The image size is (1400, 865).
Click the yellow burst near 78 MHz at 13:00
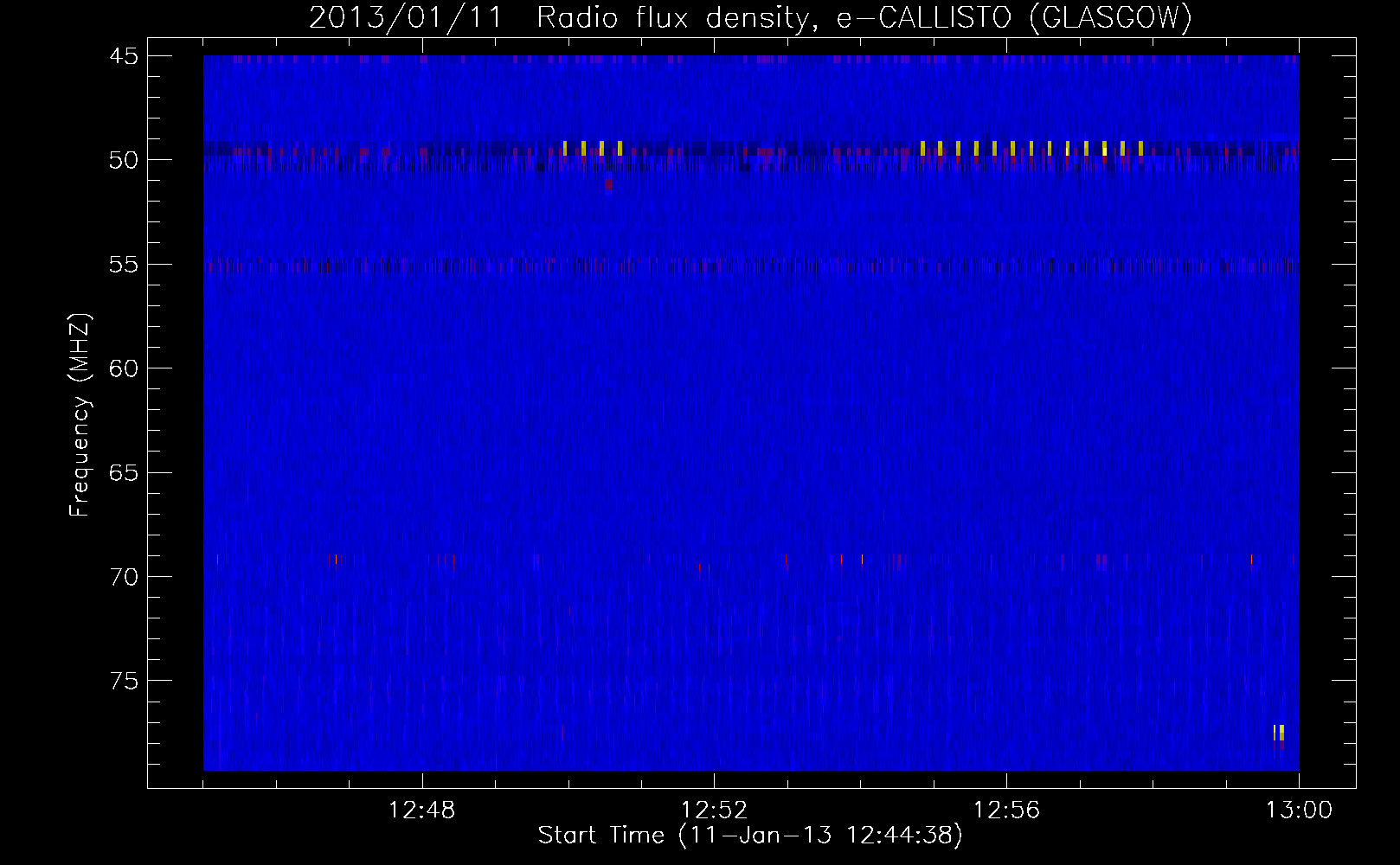[x=1279, y=733]
